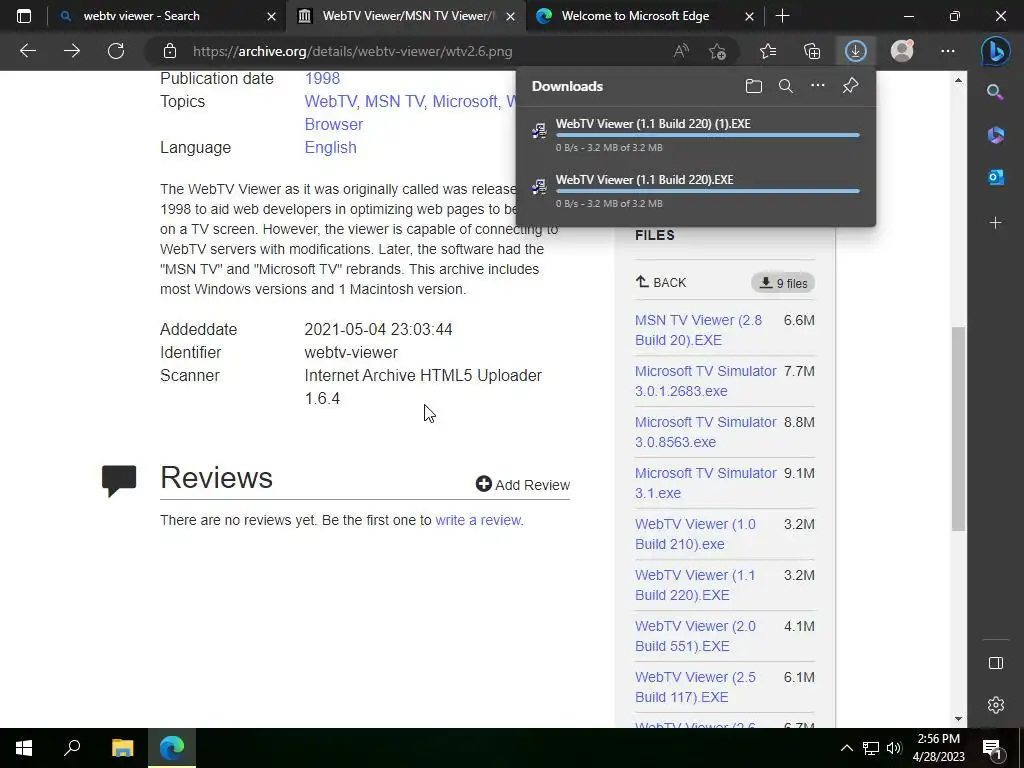The height and width of the screenshot is (768, 1024).
Task: Click the write a review link
Action: [x=478, y=520]
